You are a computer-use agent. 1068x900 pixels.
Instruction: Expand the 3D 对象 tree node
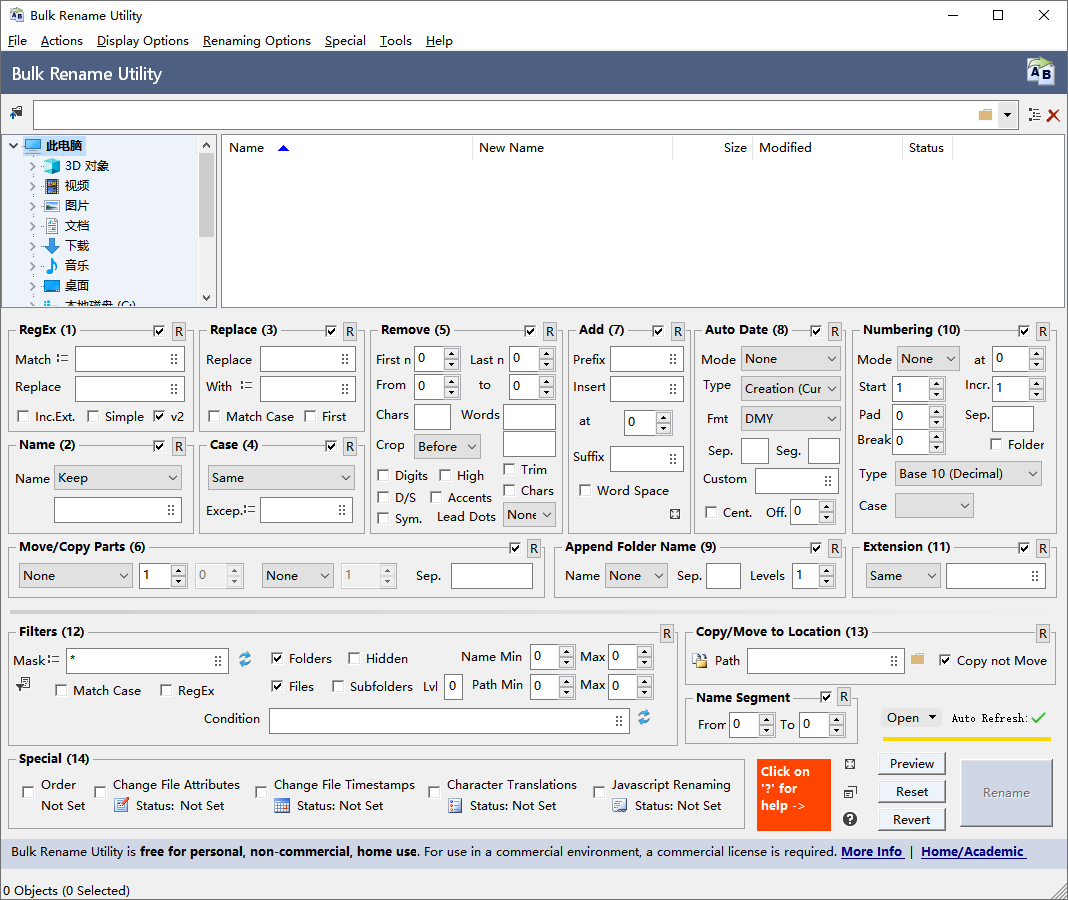click(32, 166)
